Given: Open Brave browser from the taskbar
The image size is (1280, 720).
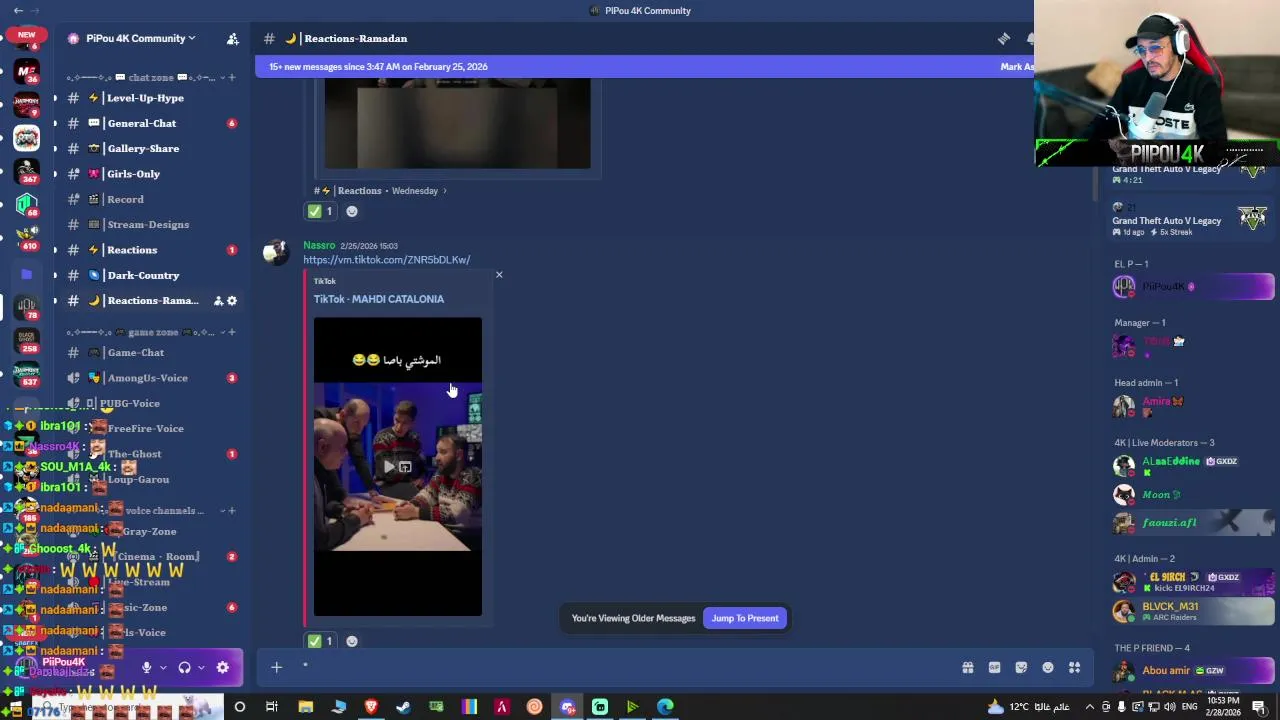Looking at the screenshot, I should tap(371, 707).
